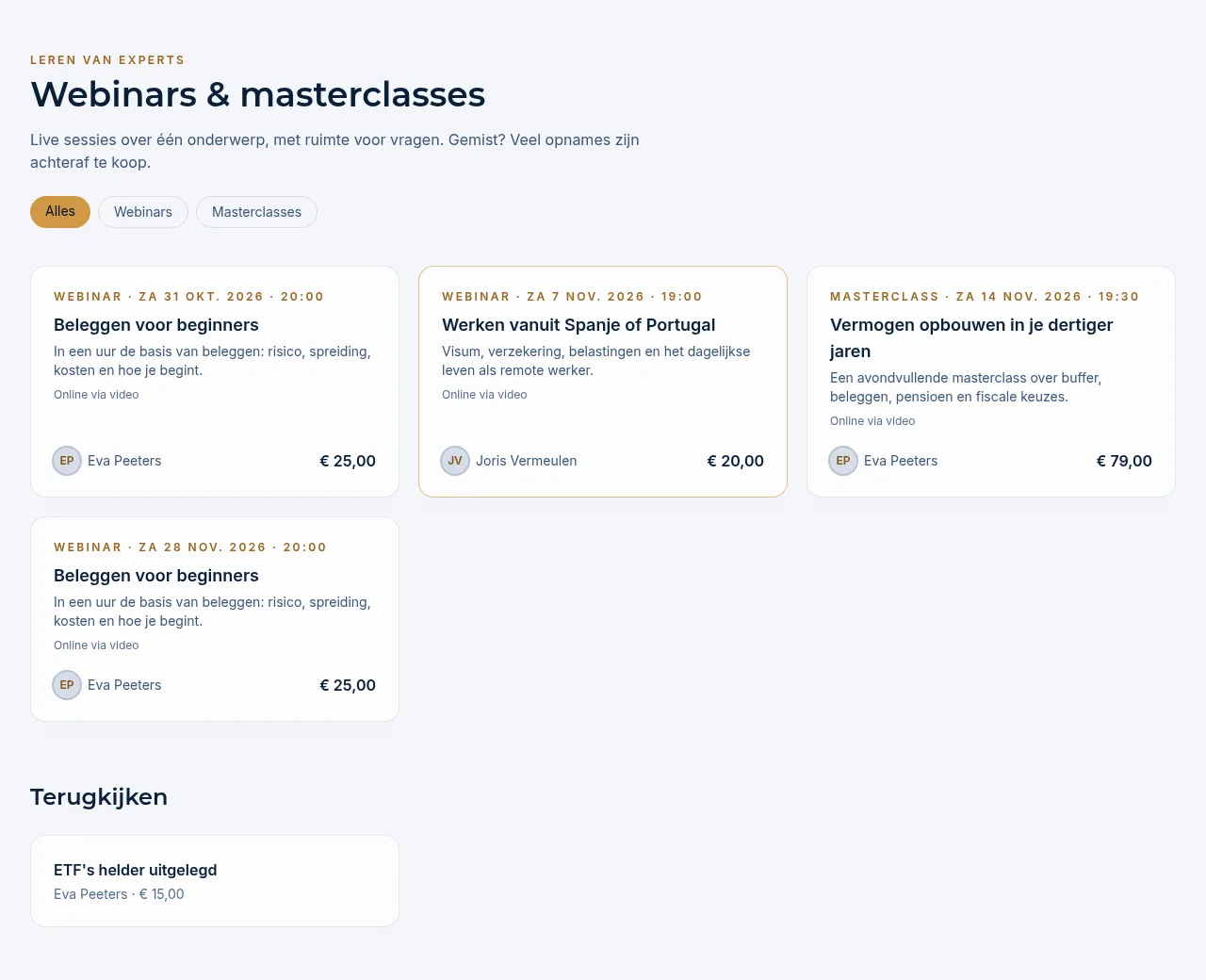Click 'Online via video' on the Spanje card
Screen dimensions: 1206x980
click(x=484, y=395)
